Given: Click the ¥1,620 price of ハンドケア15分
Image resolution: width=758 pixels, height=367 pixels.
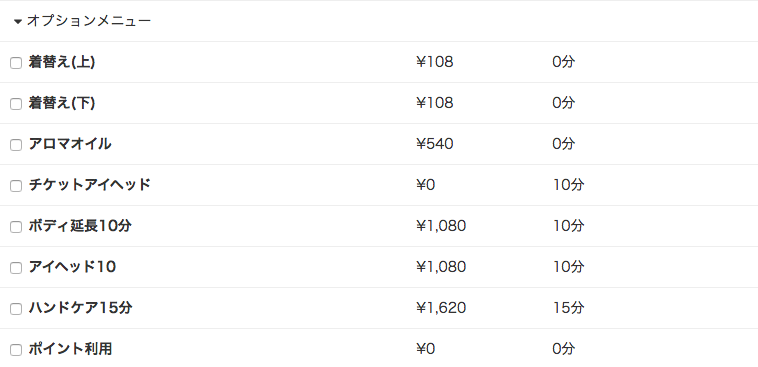Looking at the screenshot, I should (x=441, y=308).
